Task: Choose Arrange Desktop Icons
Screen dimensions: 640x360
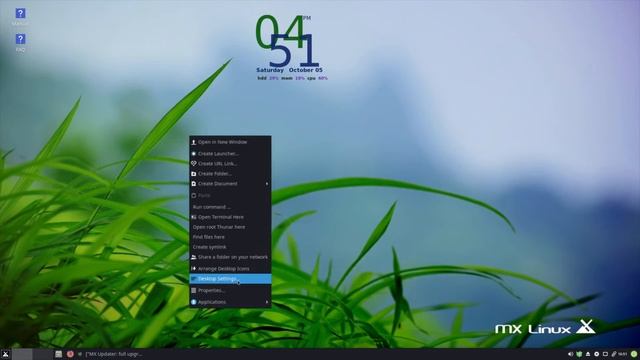Action: point(230,269)
